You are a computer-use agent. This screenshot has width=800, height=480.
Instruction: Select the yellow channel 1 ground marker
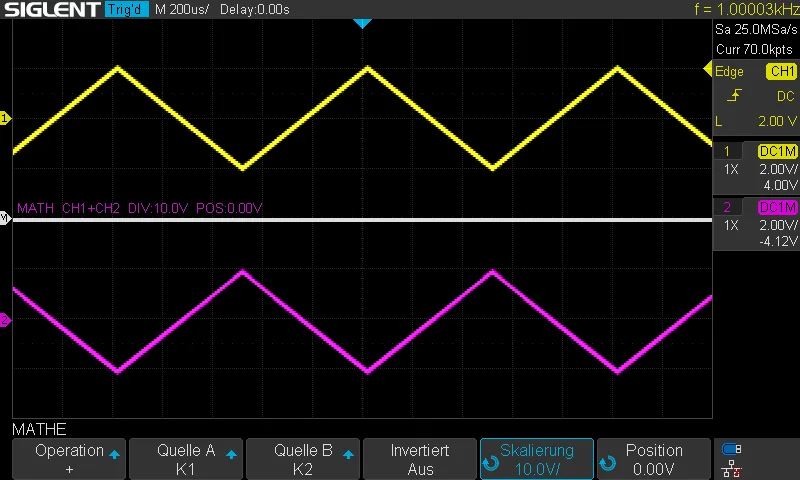click(5, 118)
